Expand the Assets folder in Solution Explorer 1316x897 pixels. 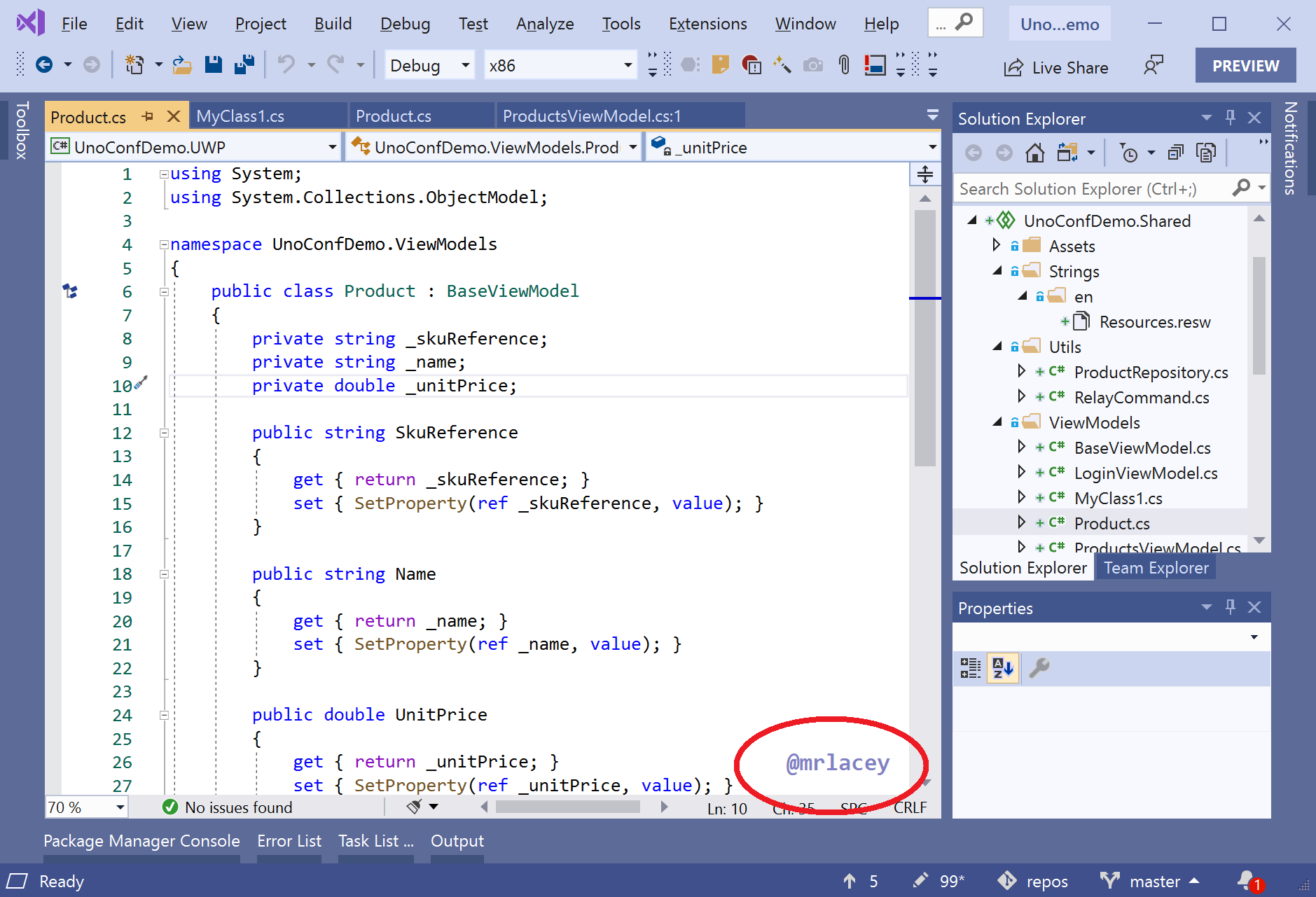997,245
